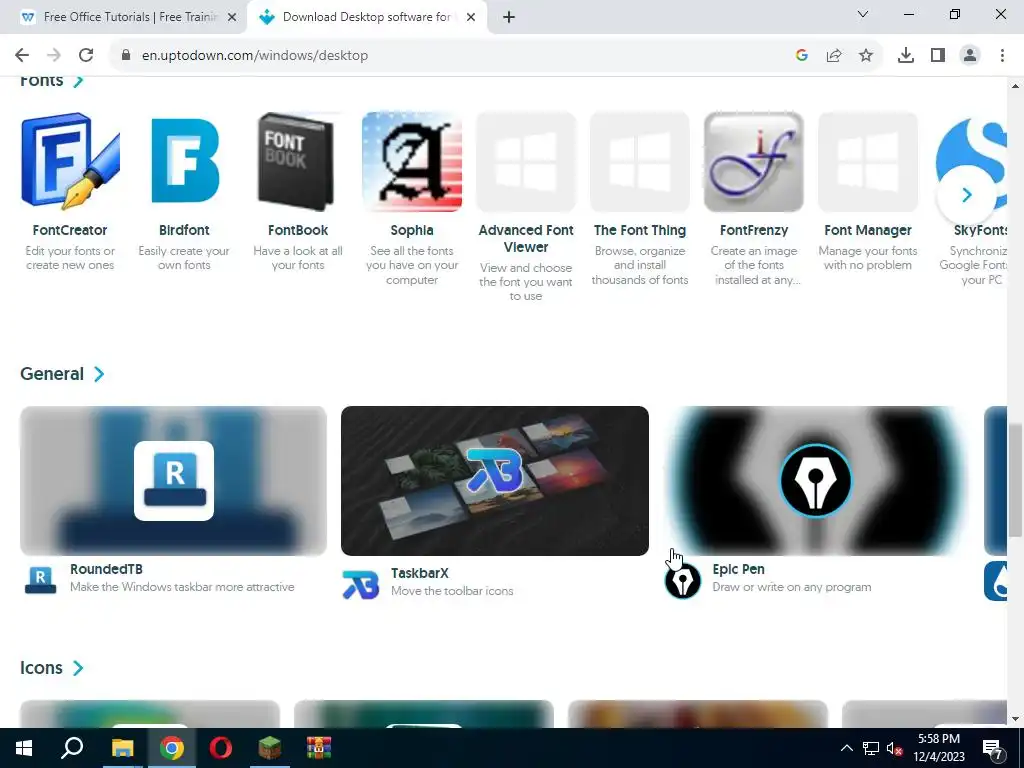Open the FontFrenzy app icon
The image size is (1024, 768).
754,161
